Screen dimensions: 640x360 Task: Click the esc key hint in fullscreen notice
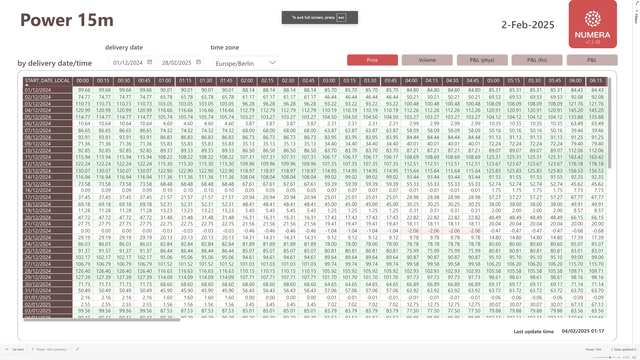(x=341, y=18)
